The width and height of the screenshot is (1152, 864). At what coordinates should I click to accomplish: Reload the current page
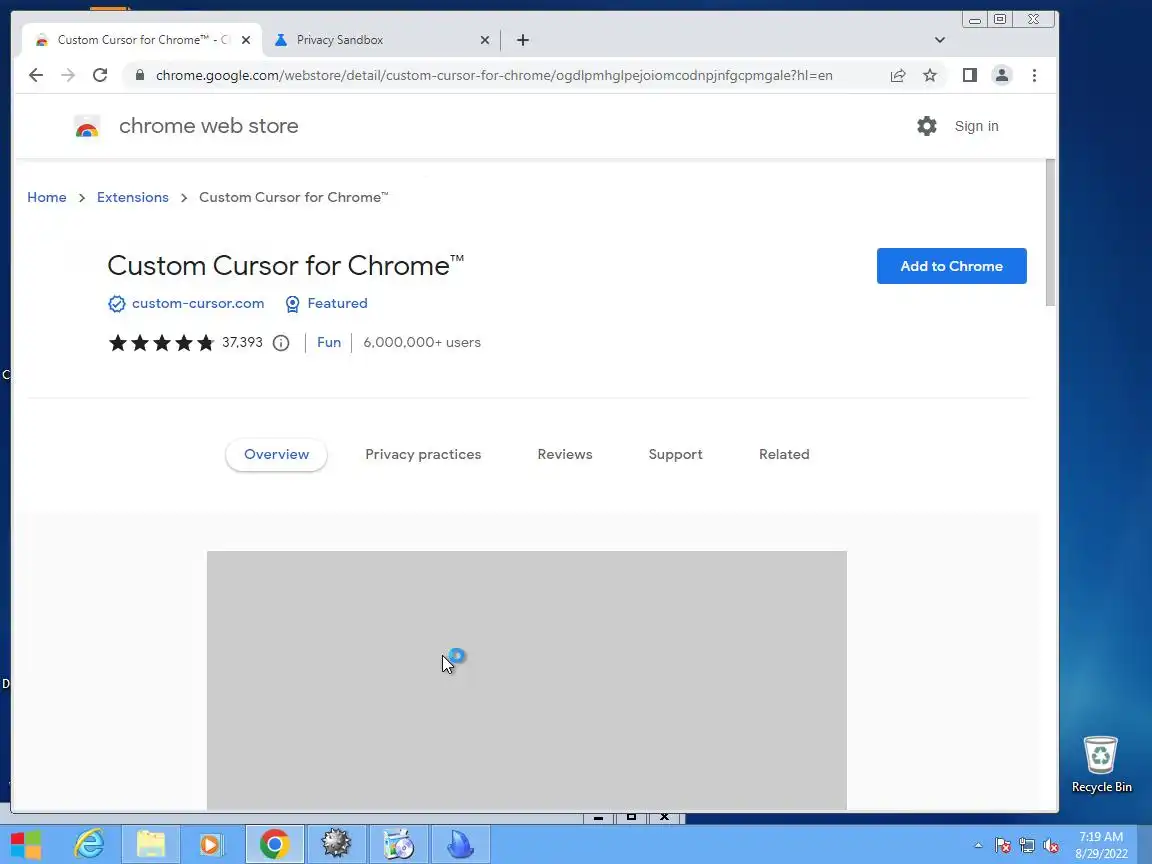[100, 75]
